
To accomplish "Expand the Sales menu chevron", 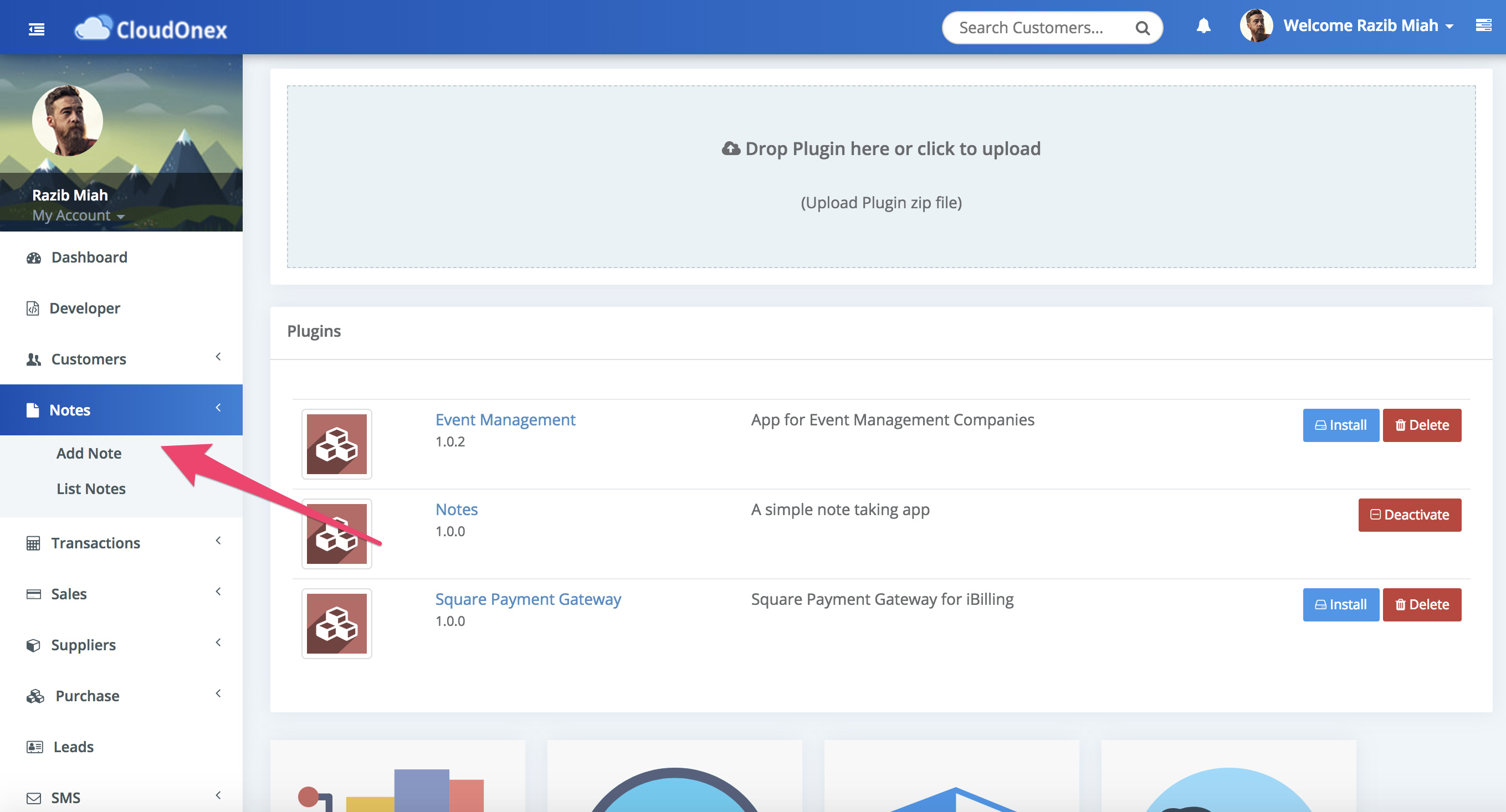I will coord(218,592).
